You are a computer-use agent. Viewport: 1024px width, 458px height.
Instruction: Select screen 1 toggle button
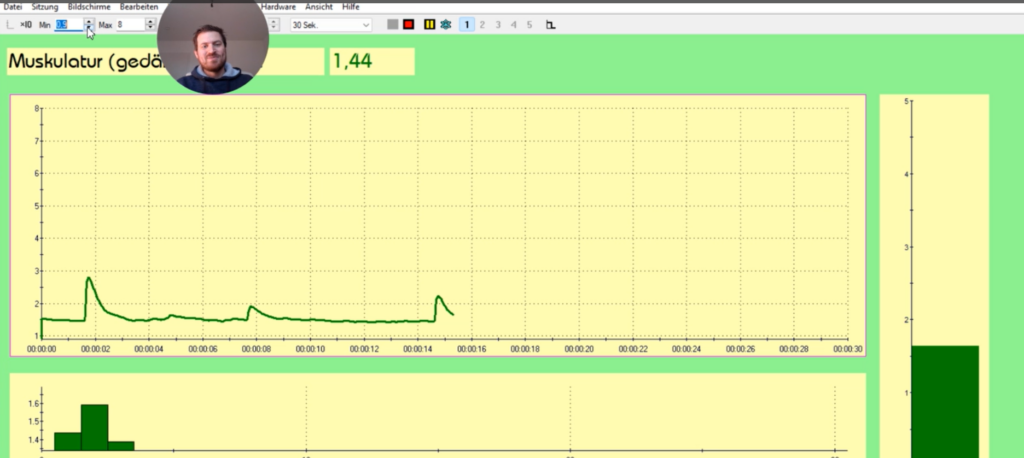tap(467, 24)
